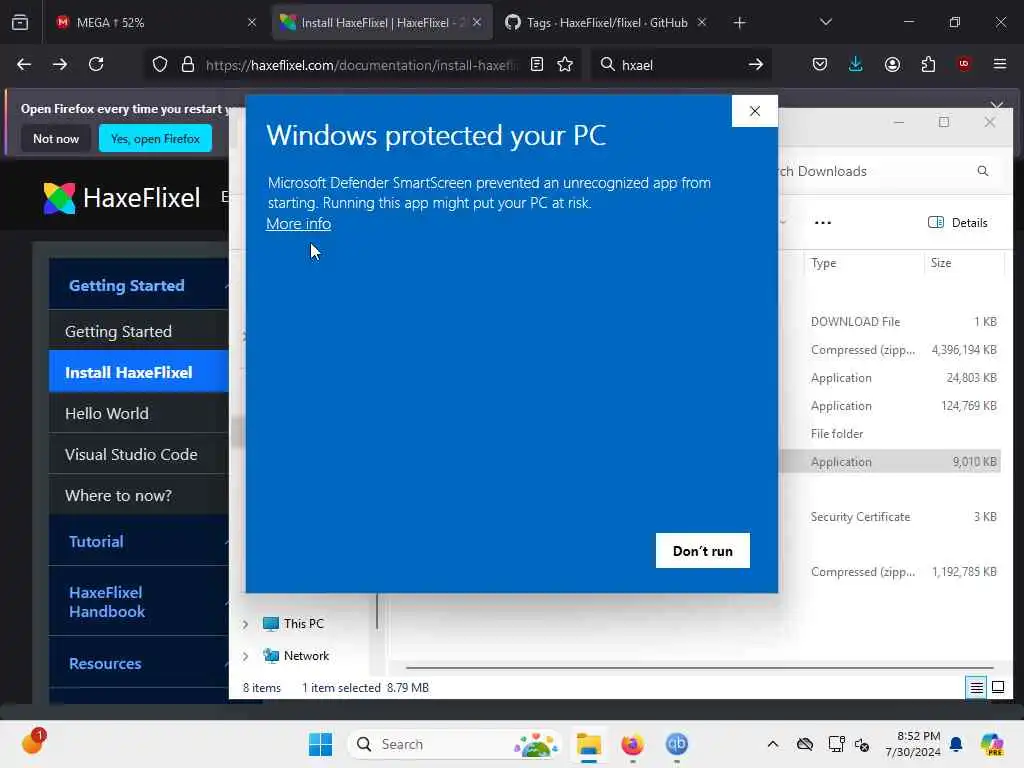1024x768 pixels.
Task: Select the 9,010 KB Application row
Action: click(x=889, y=462)
